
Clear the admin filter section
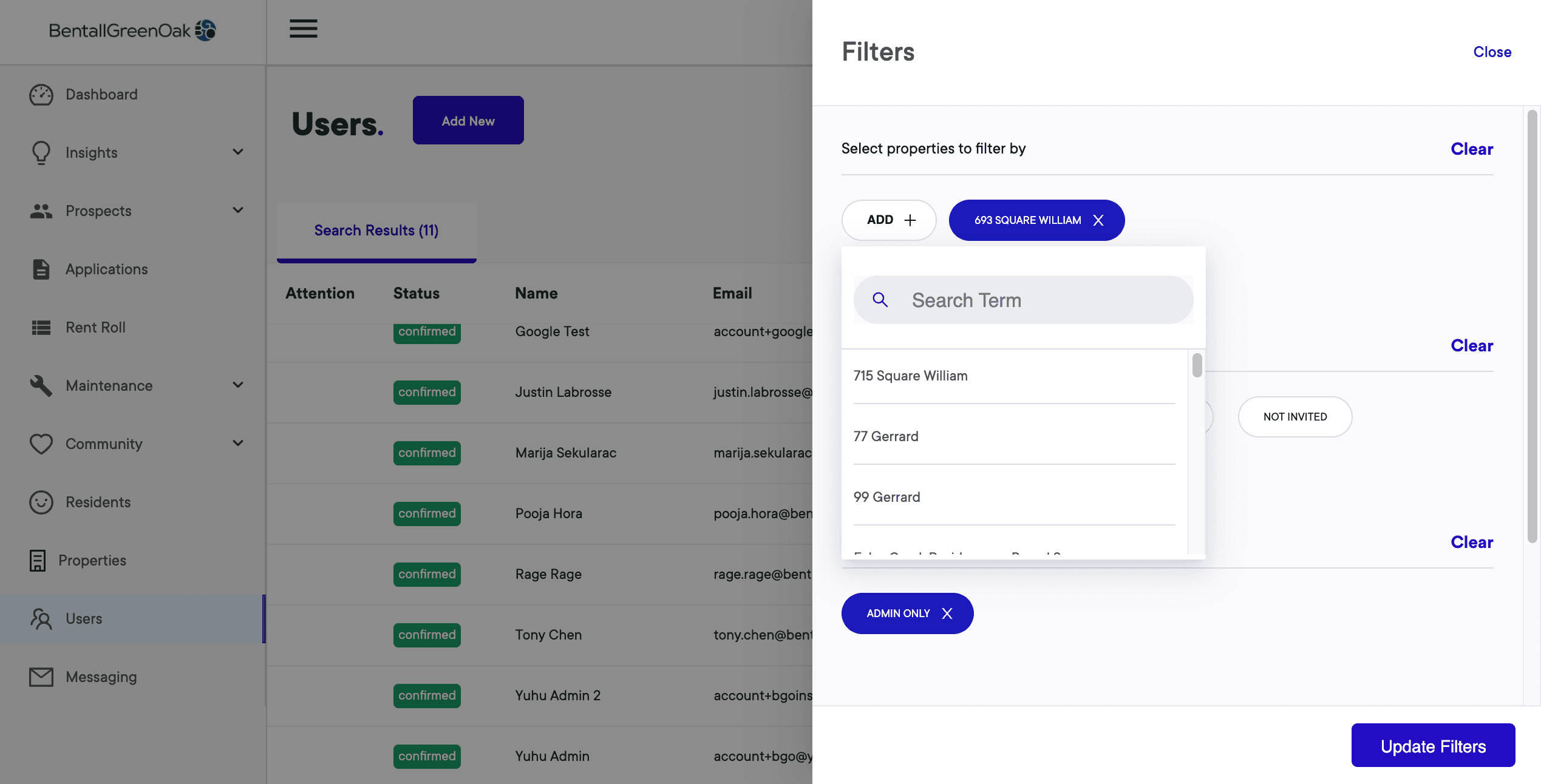click(1472, 542)
